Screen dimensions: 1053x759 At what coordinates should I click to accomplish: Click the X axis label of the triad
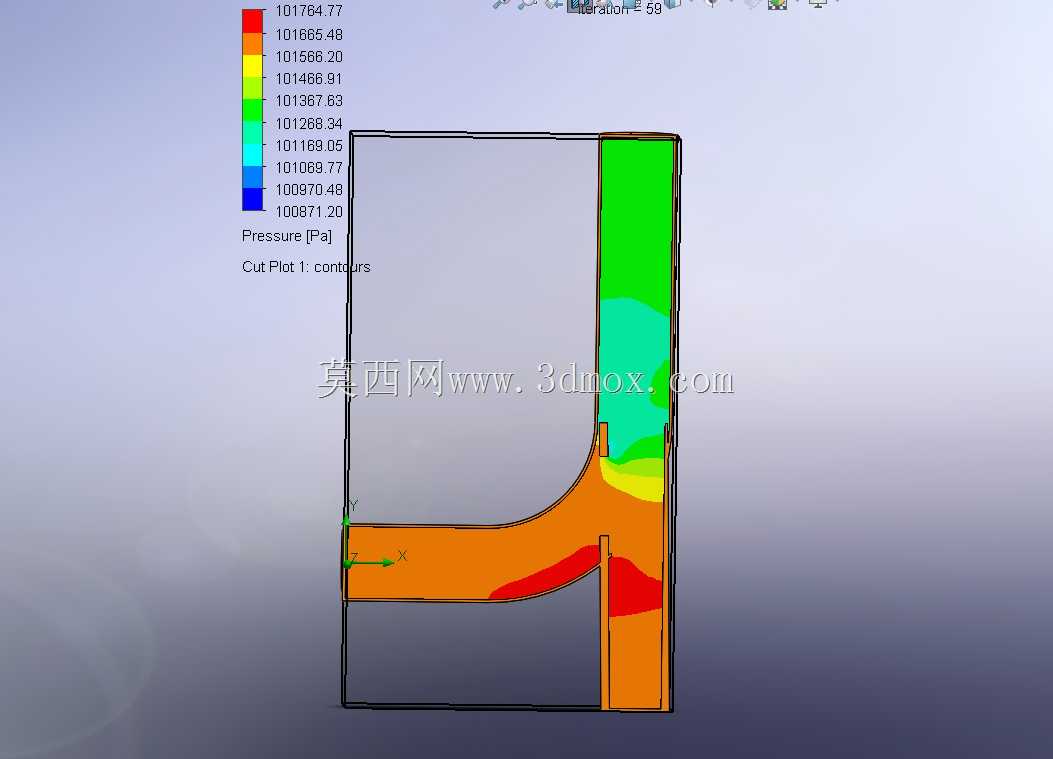click(402, 555)
